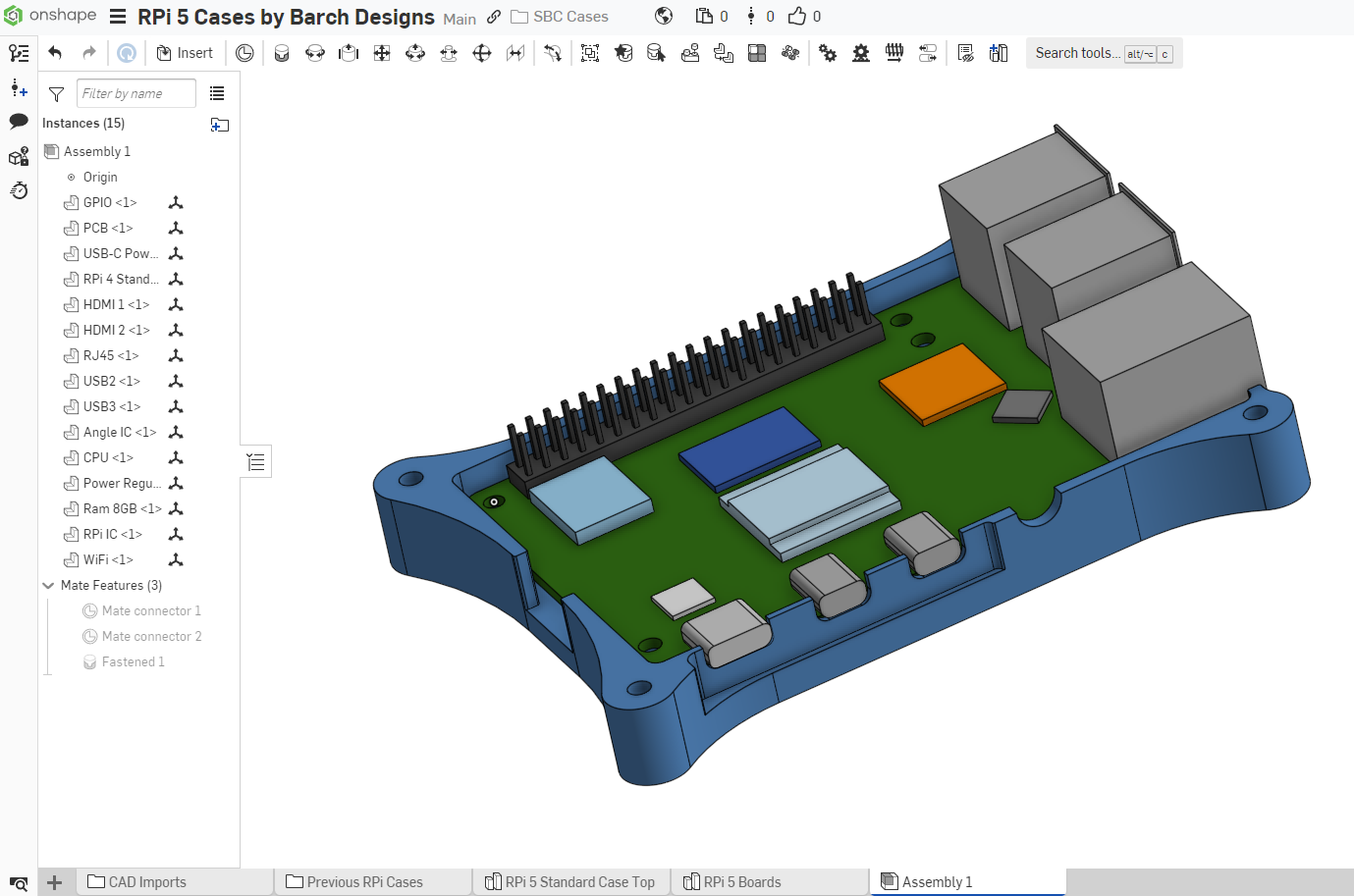Select the Circular pattern tool
1354x896 pixels.
point(790,53)
